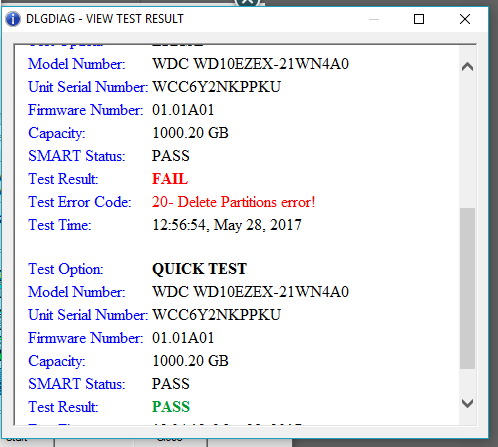
Task: Select the test time '12:56:54, May 28, 2017'
Action: [227, 225]
